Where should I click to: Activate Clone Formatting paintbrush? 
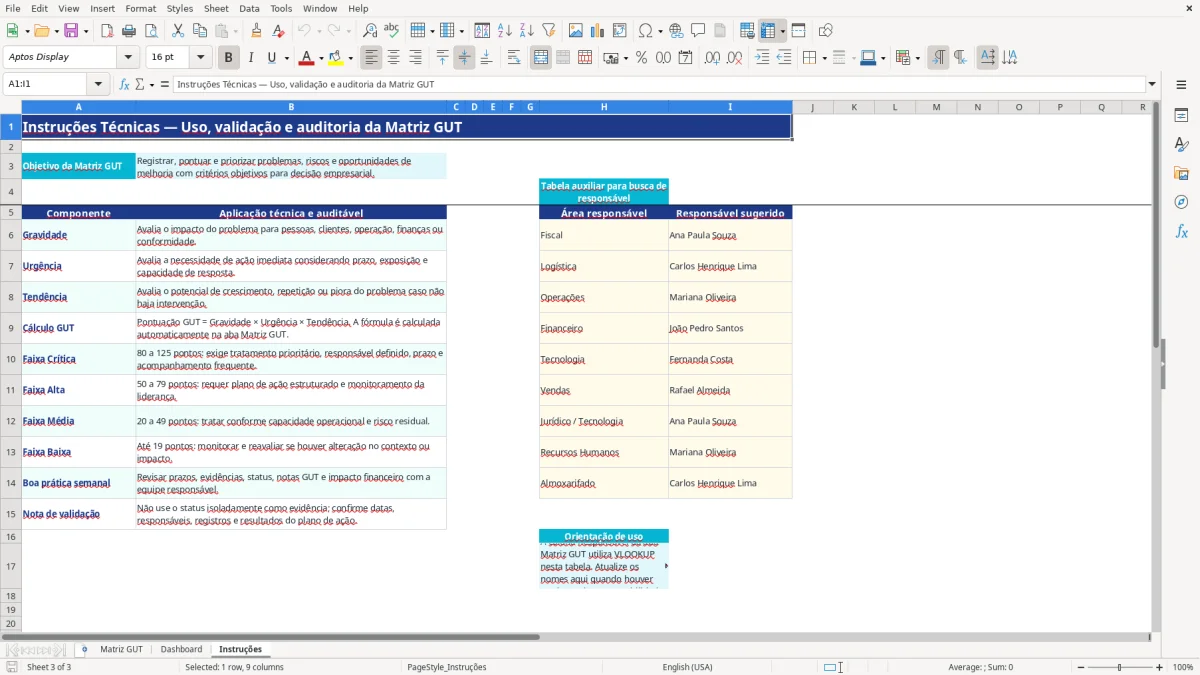pos(257,31)
